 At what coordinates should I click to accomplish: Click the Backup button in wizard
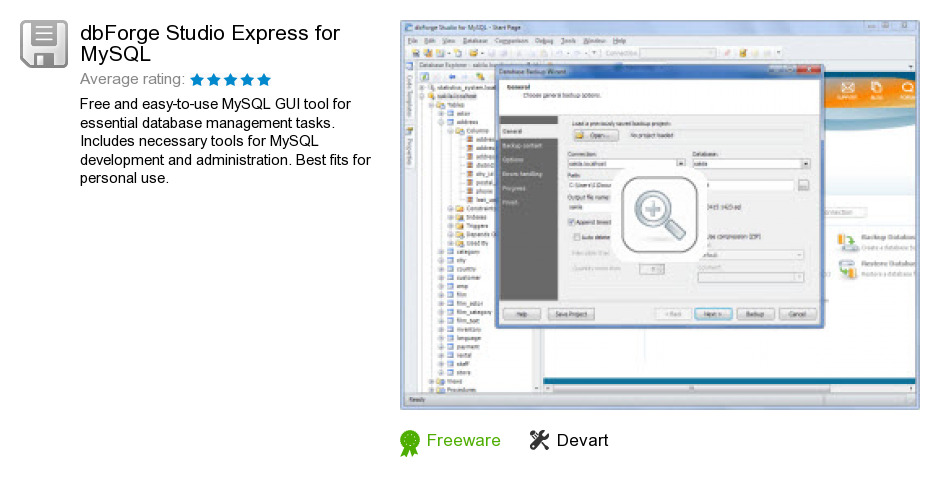[755, 314]
